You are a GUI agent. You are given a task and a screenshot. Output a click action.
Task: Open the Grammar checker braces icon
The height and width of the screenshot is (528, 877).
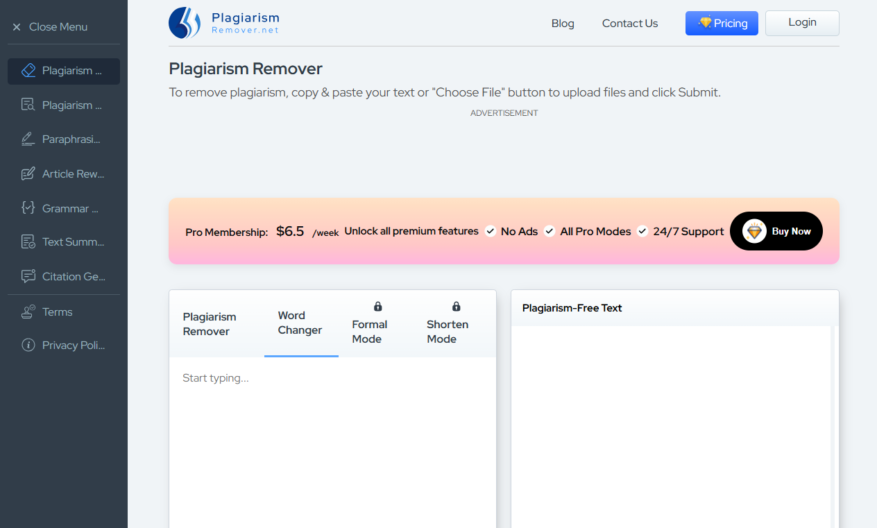28,208
